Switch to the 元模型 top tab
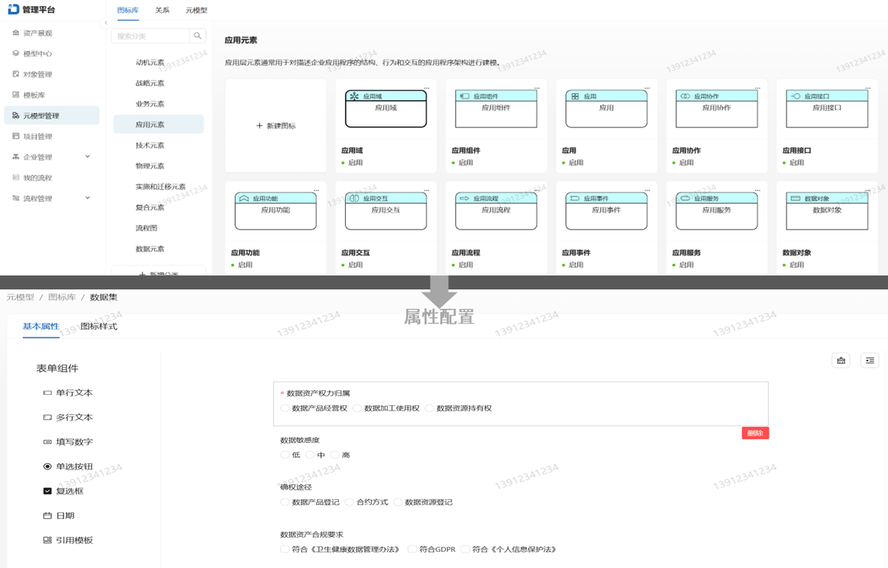Image resolution: width=888 pixels, height=568 pixels. (196, 10)
